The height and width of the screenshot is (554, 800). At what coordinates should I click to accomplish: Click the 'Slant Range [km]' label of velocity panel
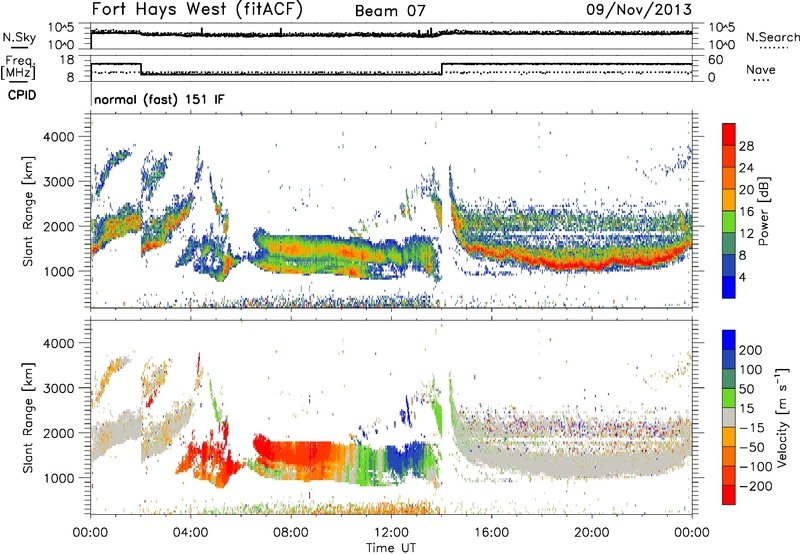(28, 417)
